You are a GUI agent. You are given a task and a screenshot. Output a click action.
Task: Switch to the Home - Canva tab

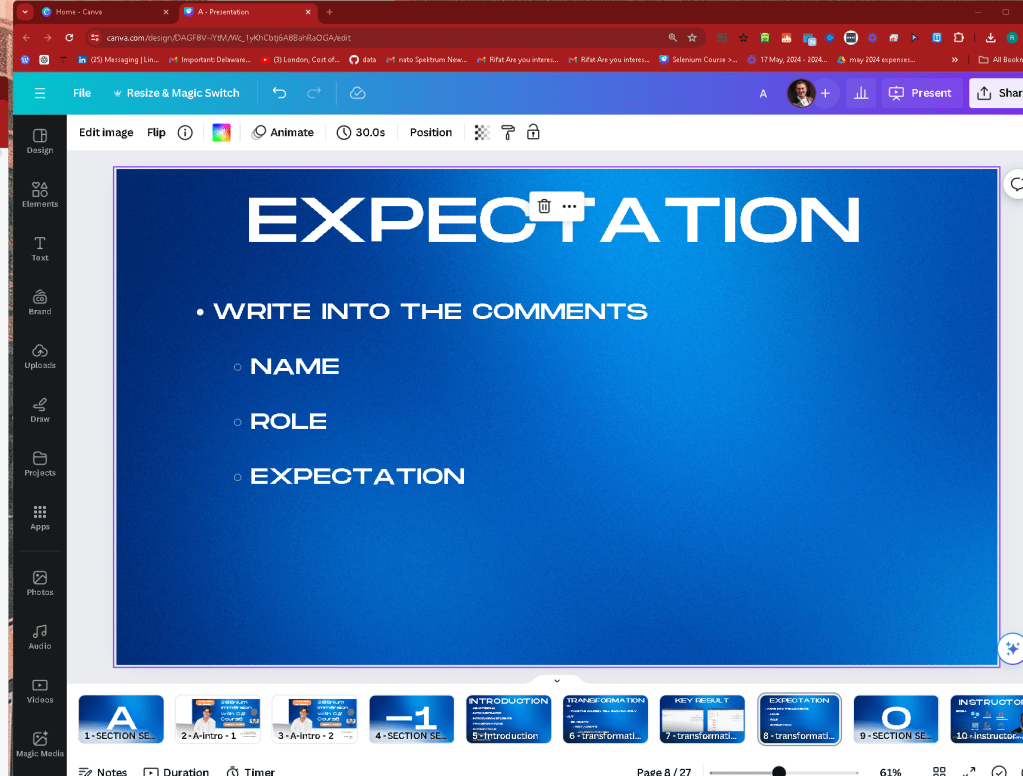click(99, 12)
